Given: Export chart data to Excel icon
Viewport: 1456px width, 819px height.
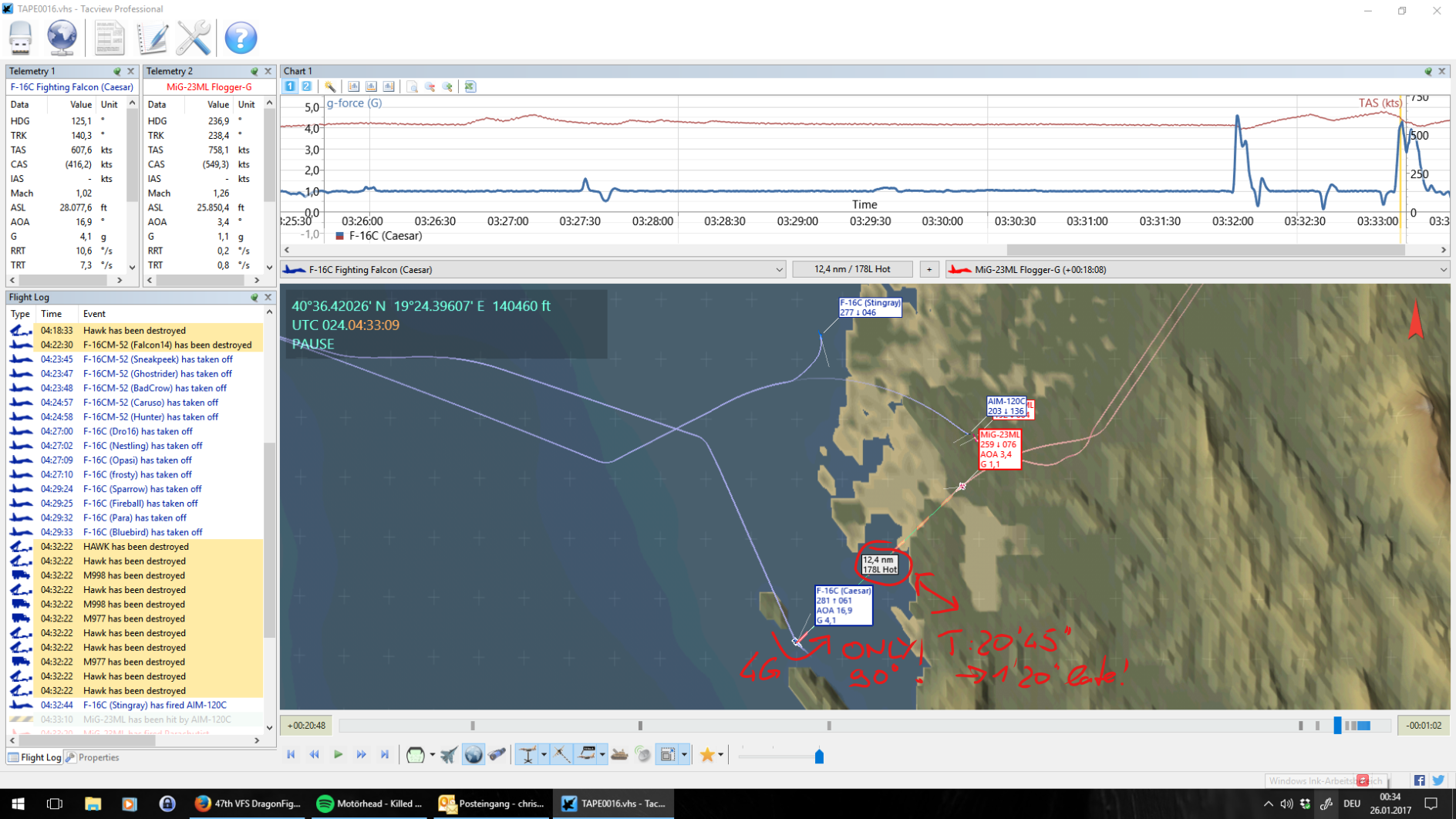Looking at the screenshot, I should [470, 86].
